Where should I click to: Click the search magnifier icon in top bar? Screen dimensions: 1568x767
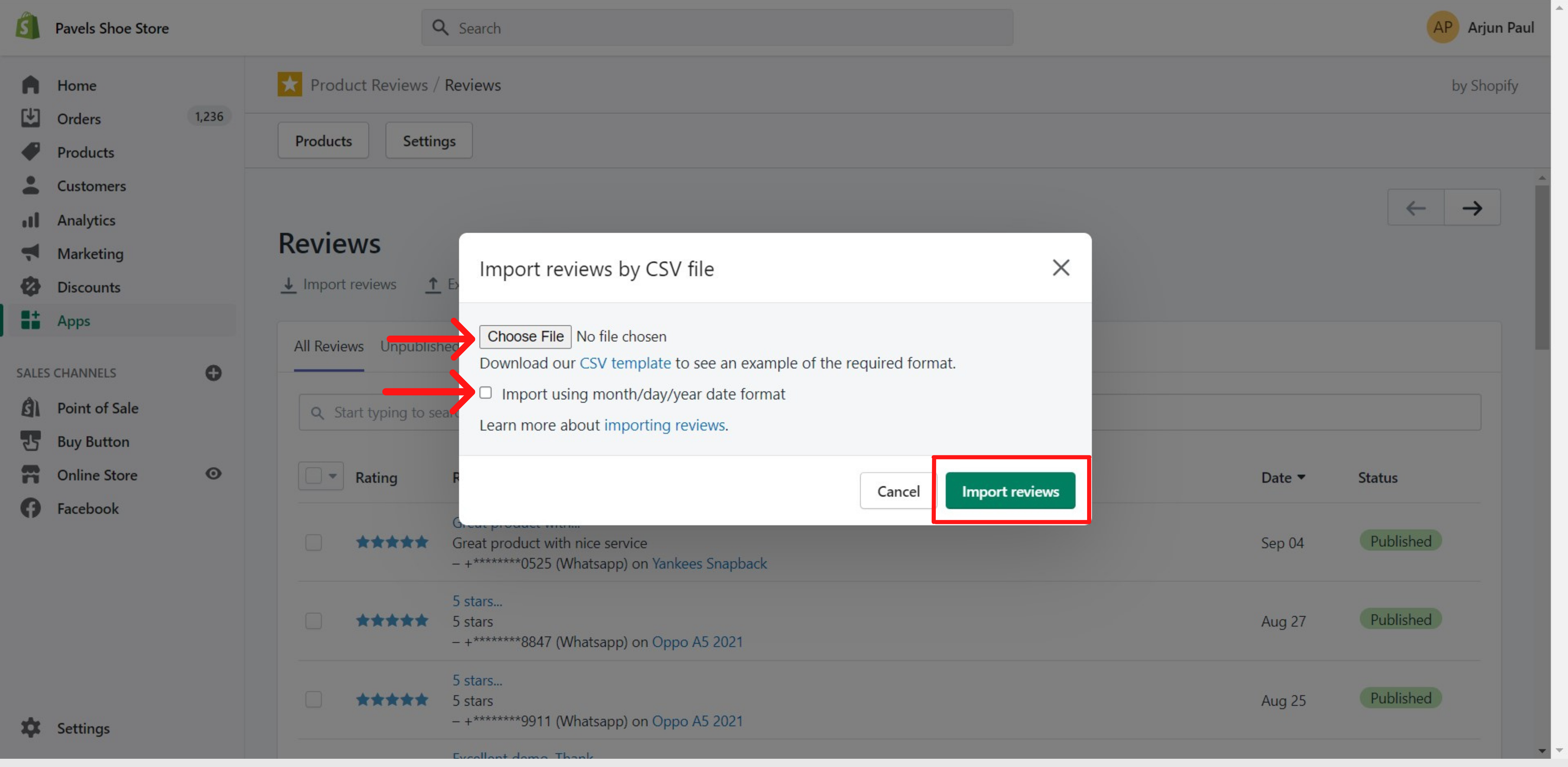point(440,27)
